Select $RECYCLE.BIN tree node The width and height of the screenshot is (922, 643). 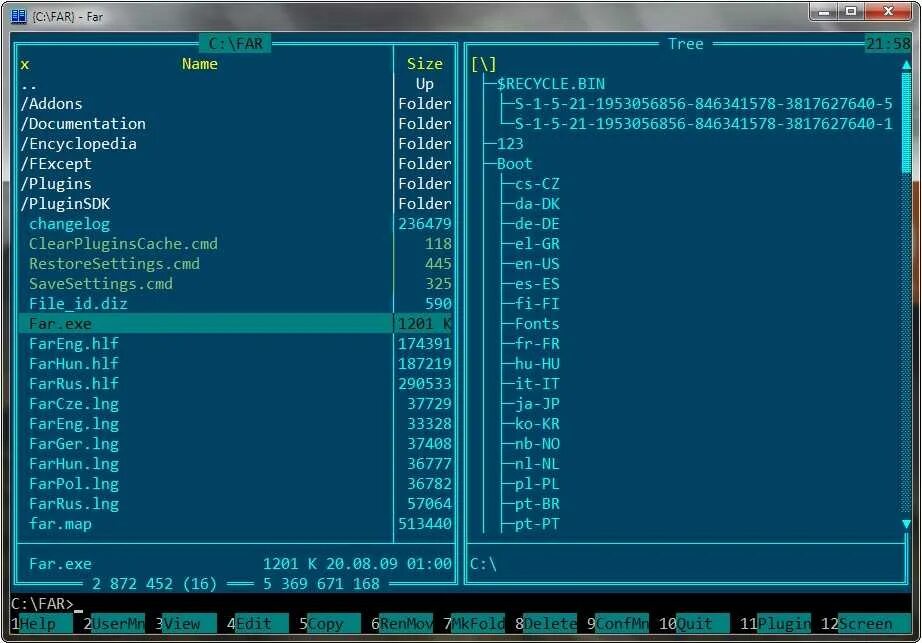pyautogui.click(x=550, y=83)
